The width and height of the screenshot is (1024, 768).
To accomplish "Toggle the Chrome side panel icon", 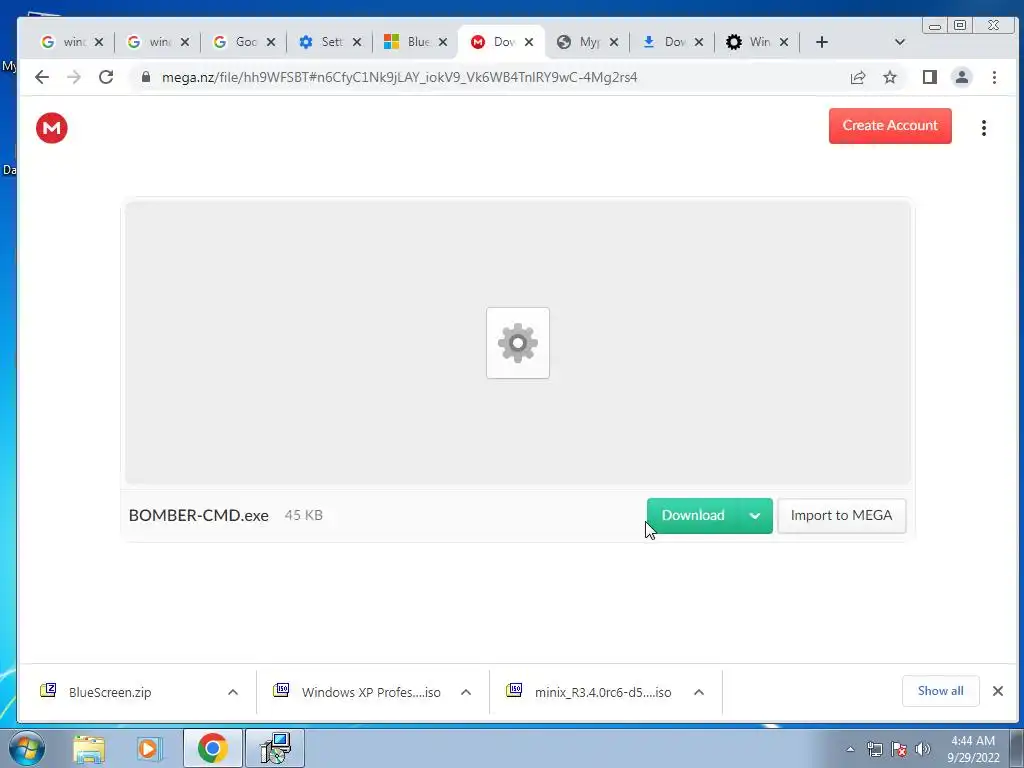I will 929,78.
